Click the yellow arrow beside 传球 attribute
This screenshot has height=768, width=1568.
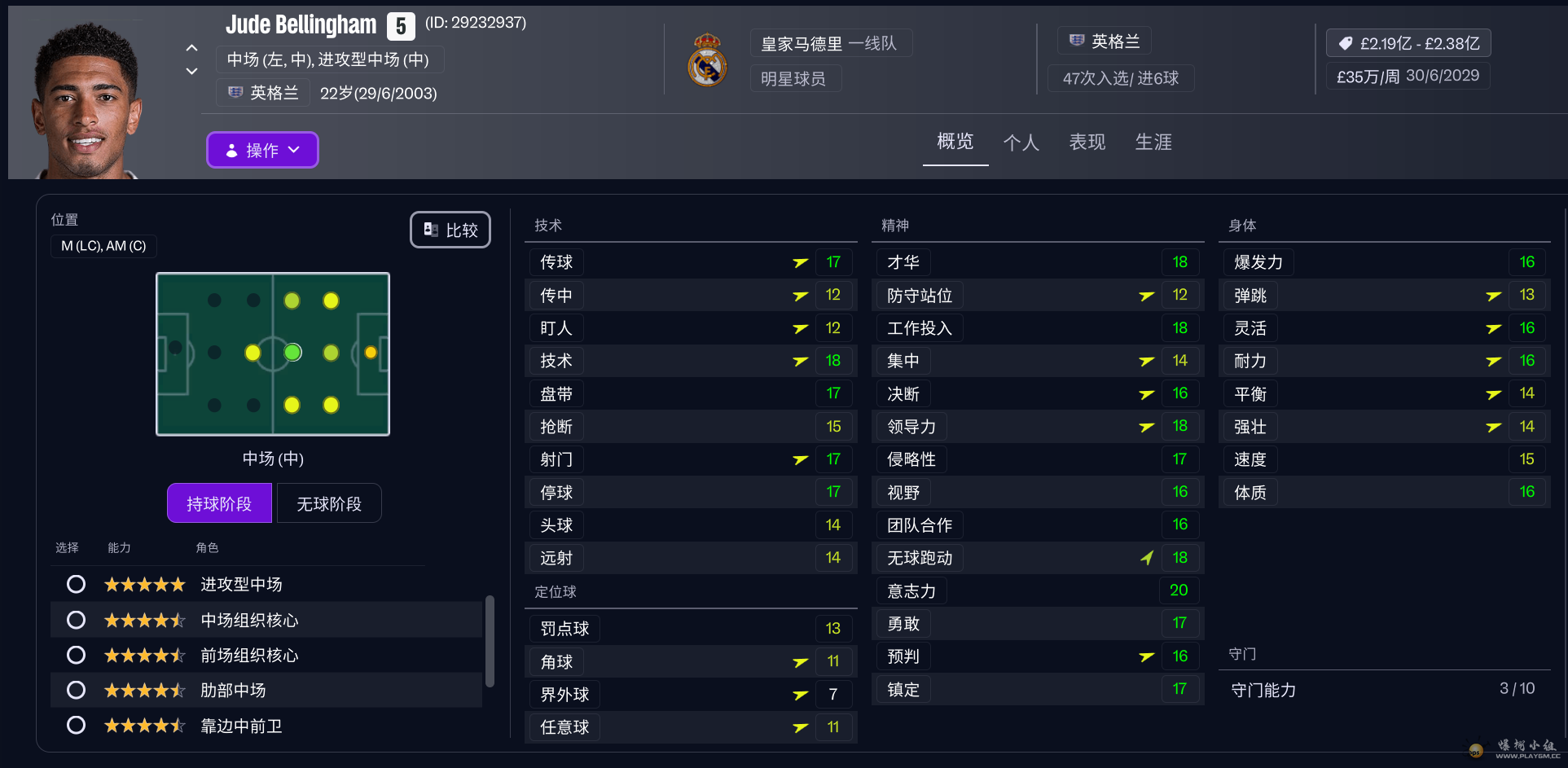[x=801, y=262]
